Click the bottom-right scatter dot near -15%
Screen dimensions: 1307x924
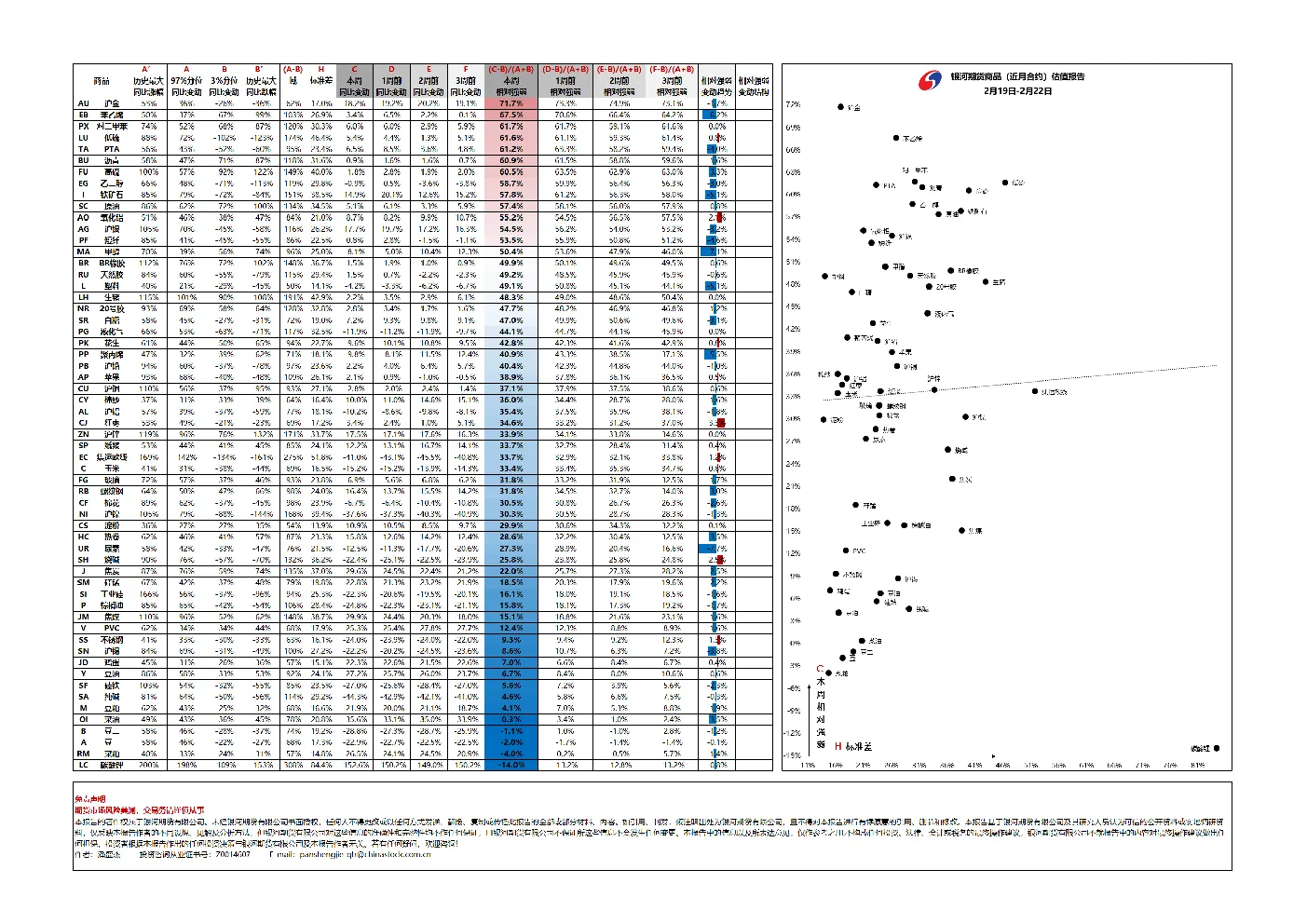(x=1217, y=747)
